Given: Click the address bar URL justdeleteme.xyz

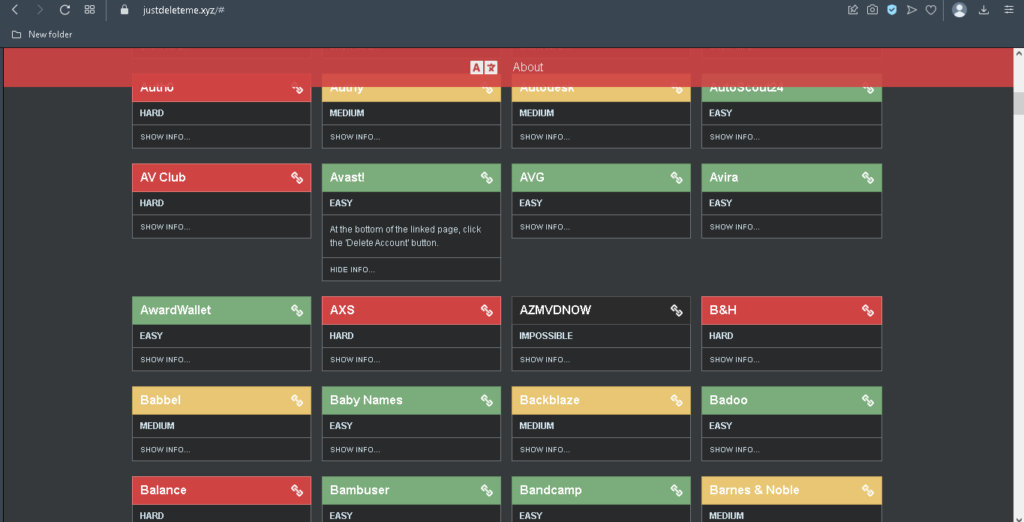Looking at the screenshot, I should point(184,10).
